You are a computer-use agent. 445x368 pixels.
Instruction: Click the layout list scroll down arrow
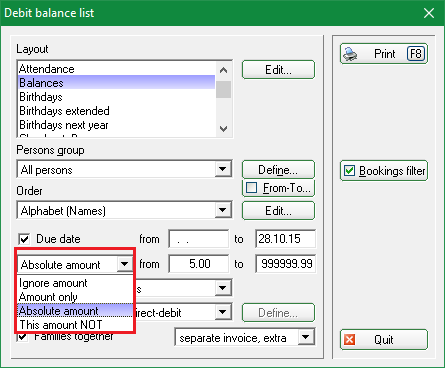tap(224, 128)
